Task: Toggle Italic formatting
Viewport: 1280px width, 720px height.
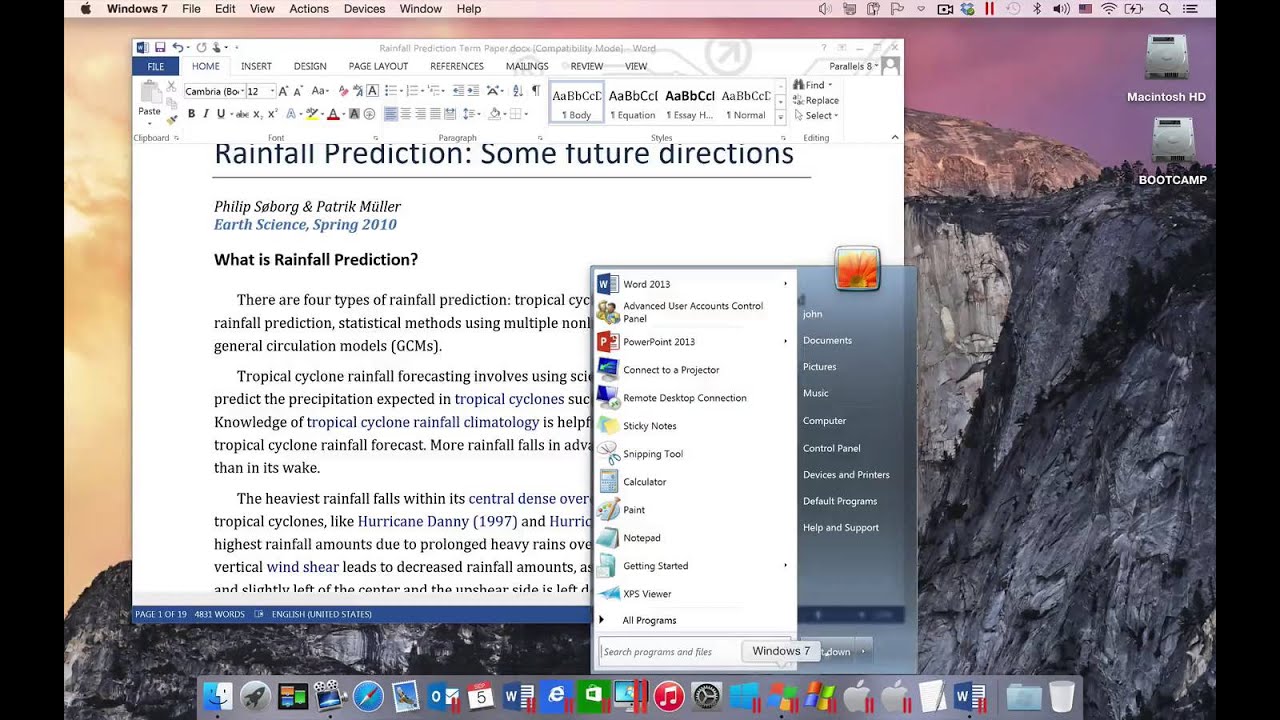Action: click(x=206, y=114)
